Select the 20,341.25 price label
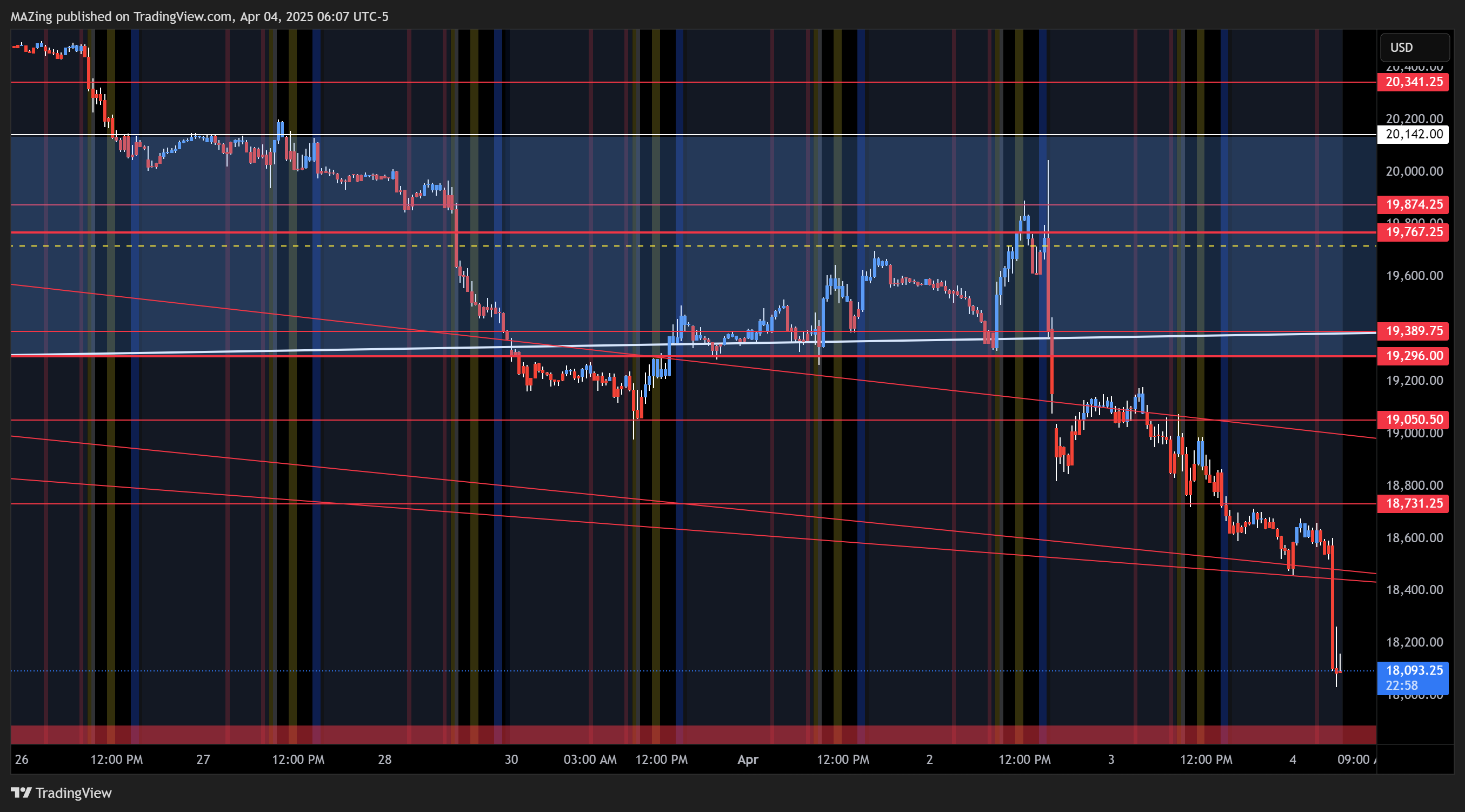Viewport: 1465px width, 812px height. click(1413, 82)
